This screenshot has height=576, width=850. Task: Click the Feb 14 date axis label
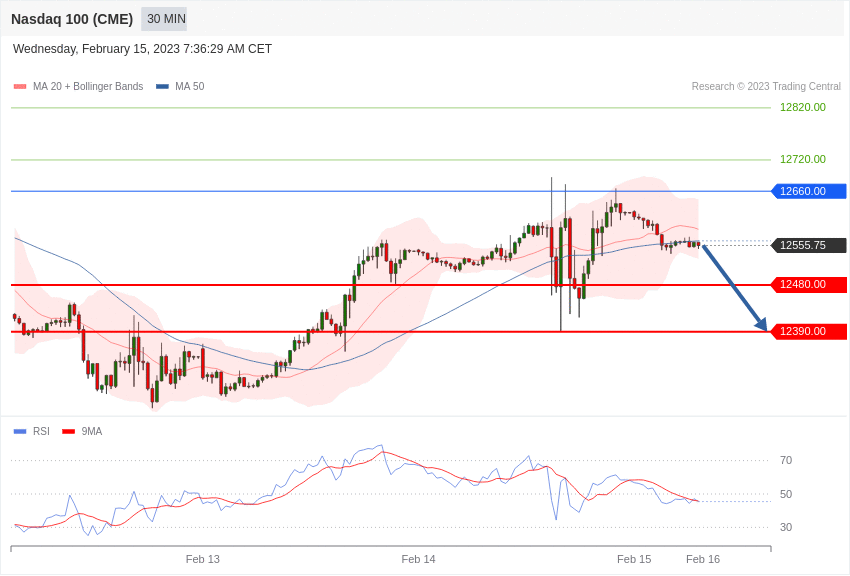pyautogui.click(x=418, y=559)
